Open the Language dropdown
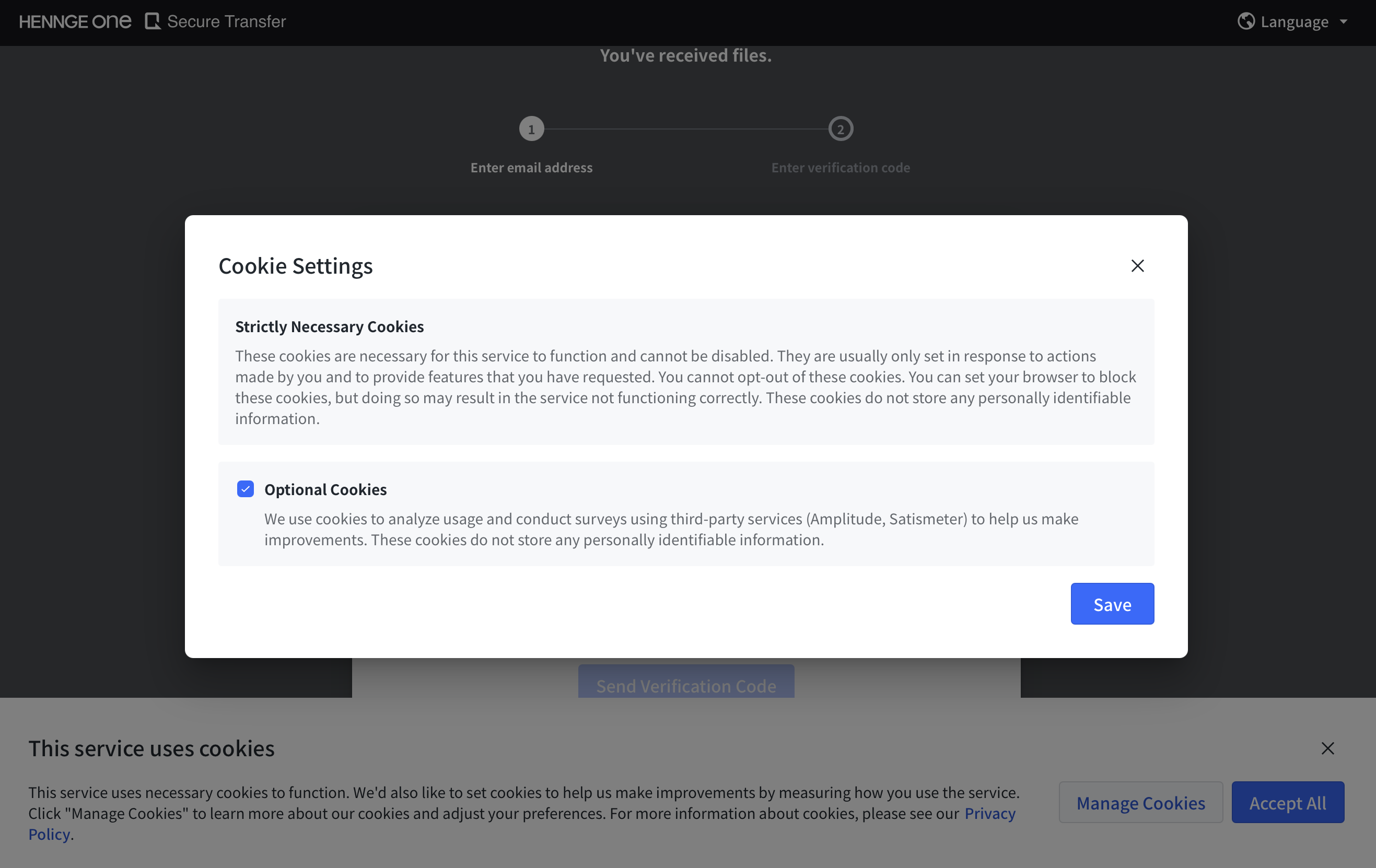 coord(1292,22)
